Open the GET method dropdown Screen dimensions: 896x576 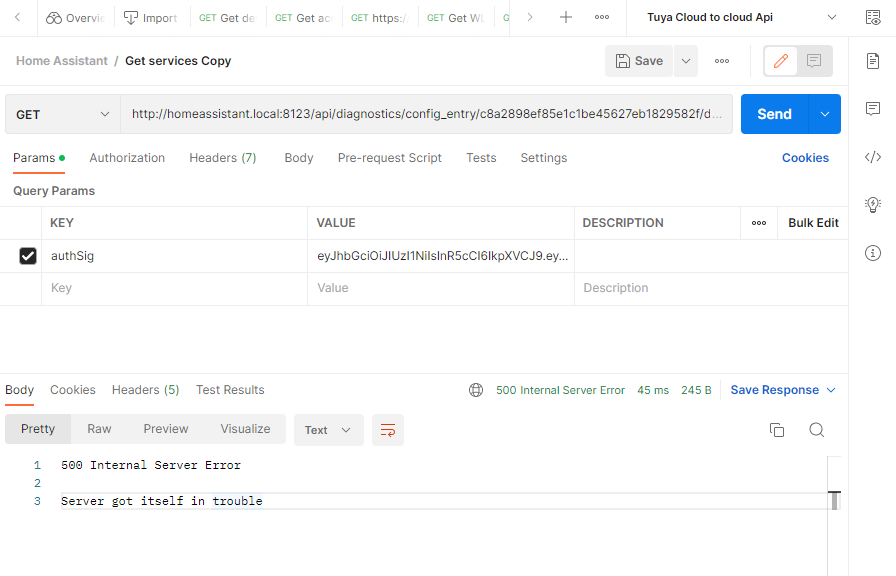click(x=62, y=114)
